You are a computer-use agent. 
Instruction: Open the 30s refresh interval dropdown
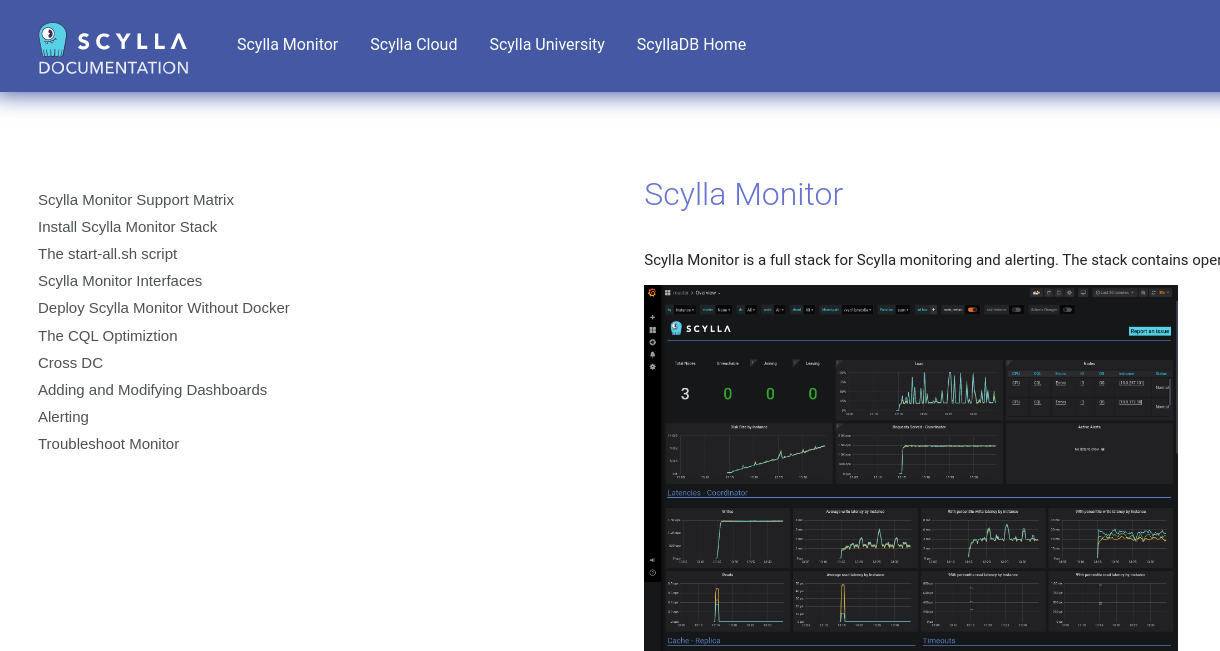(x=1164, y=294)
